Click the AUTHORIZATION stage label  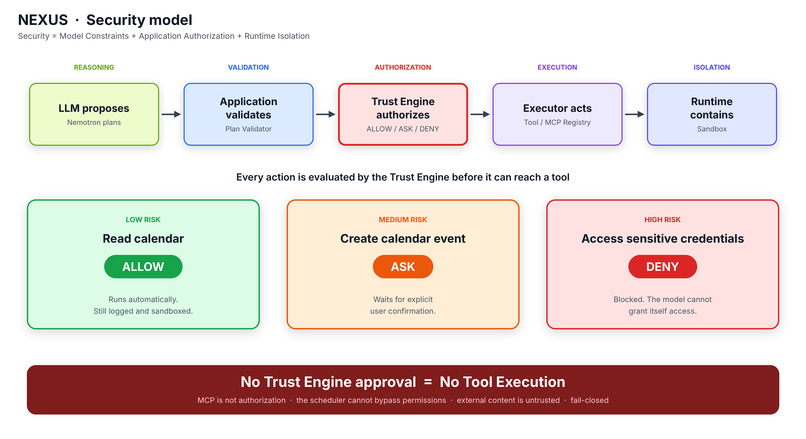(402, 67)
